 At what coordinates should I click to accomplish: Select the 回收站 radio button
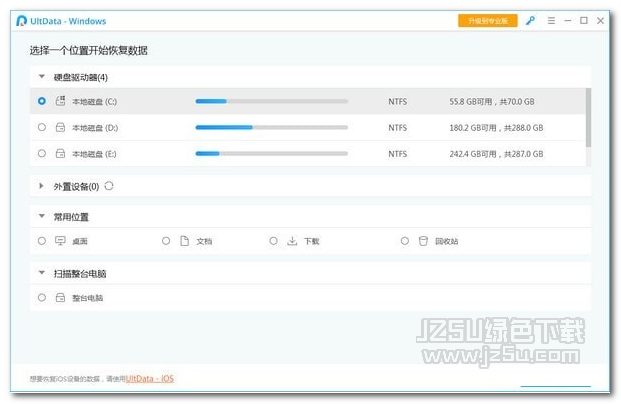pyautogui.click(x=404, y=241)
